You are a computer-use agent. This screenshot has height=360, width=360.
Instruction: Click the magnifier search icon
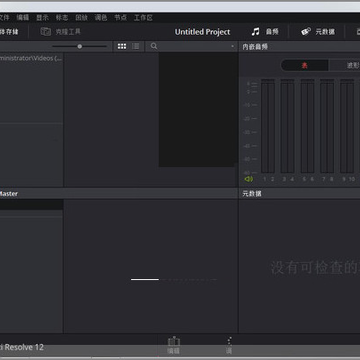coord(154,46)
